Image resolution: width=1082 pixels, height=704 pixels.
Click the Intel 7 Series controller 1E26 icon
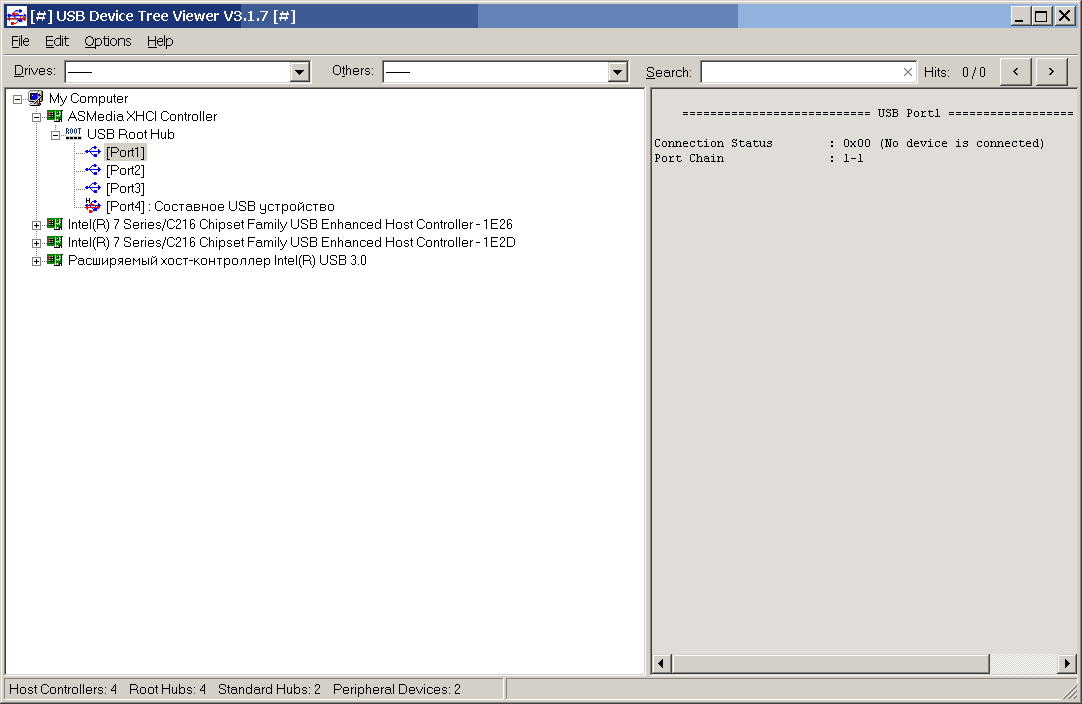tap(54, 224)
